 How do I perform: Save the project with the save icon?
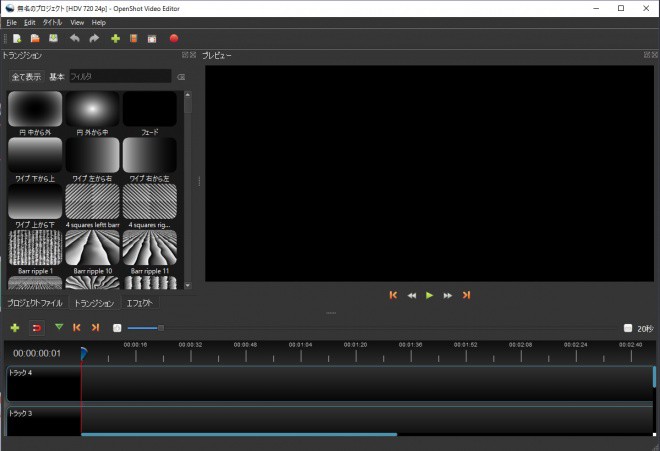[x=53, y=39]
